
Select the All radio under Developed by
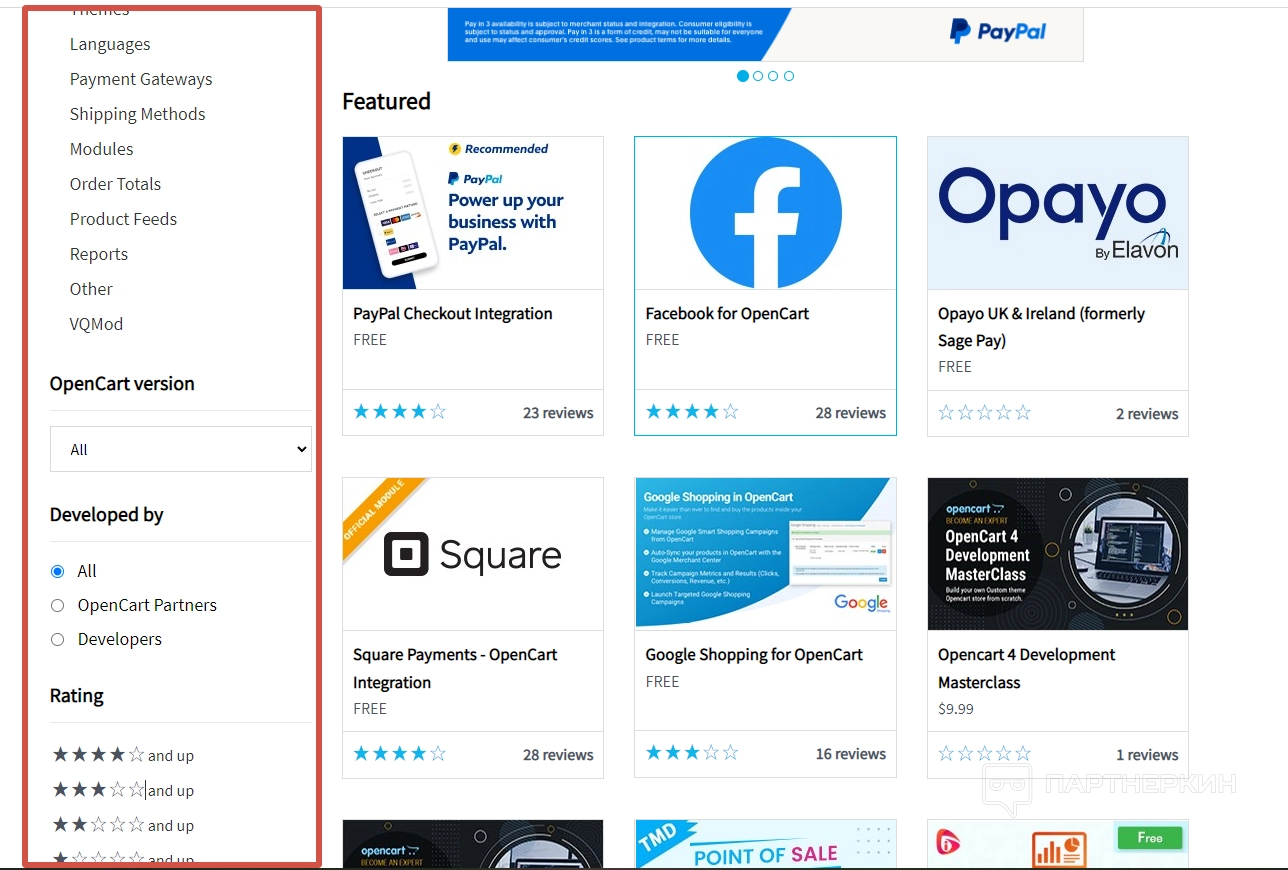(57, 571)
